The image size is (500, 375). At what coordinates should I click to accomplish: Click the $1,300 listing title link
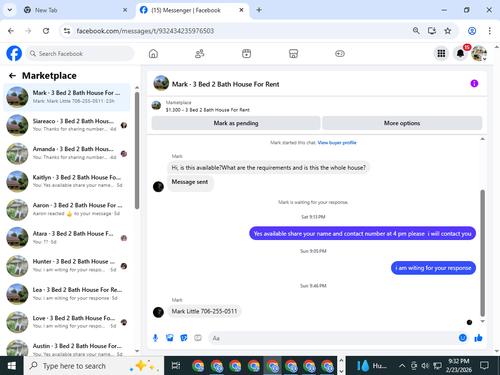point(207,110)
